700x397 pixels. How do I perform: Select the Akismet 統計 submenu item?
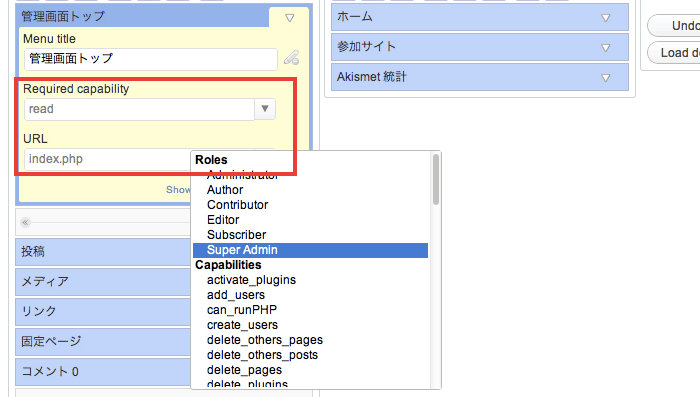(480, 77)
